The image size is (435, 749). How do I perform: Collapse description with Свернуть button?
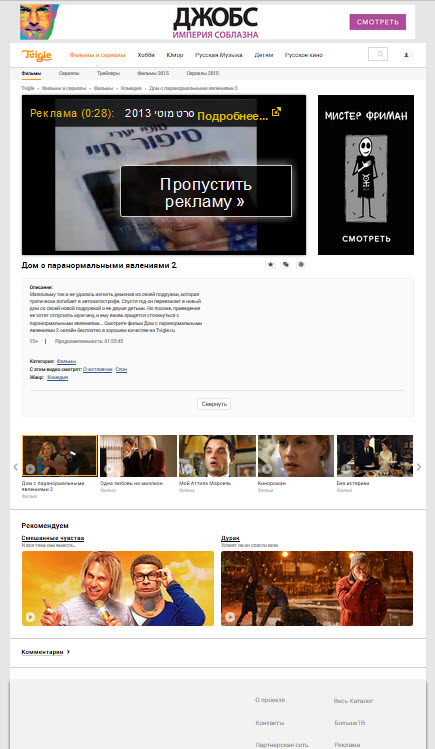point(214,404)
